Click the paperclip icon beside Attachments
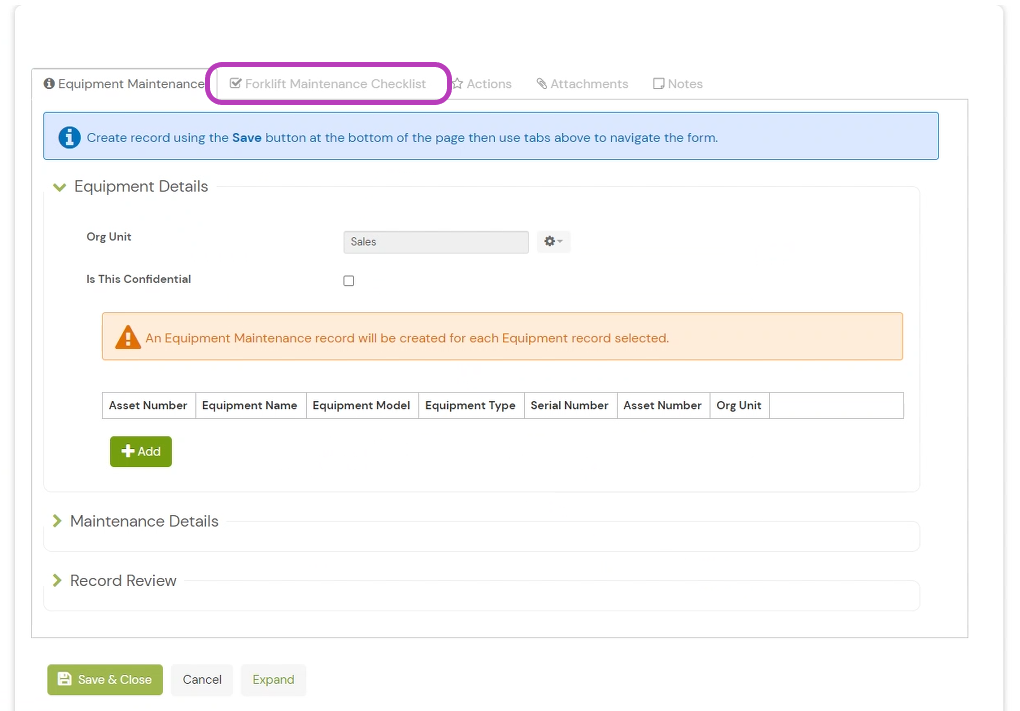 pos(541,84)
